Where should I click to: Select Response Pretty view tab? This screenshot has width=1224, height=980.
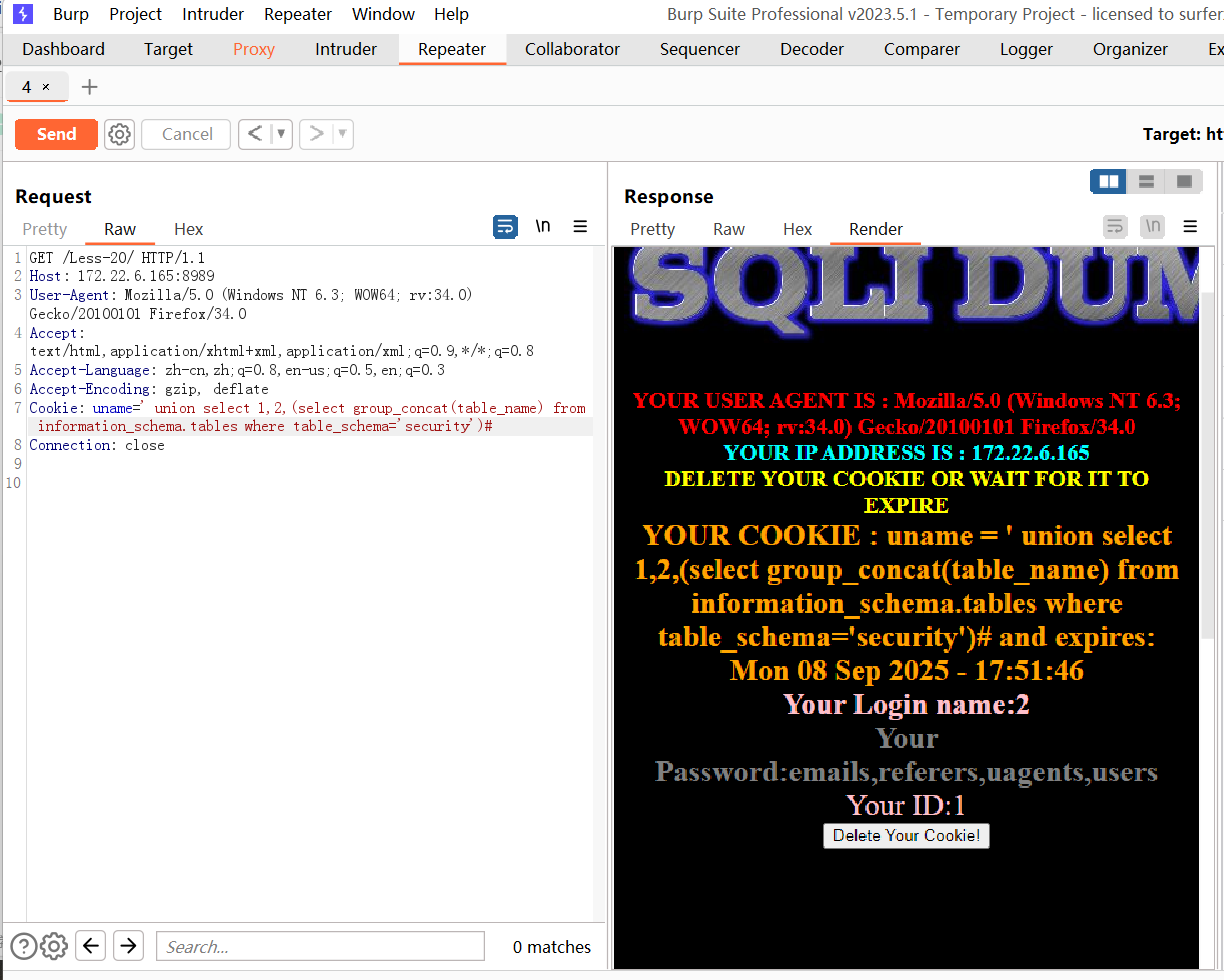click(x=653, y=229)
